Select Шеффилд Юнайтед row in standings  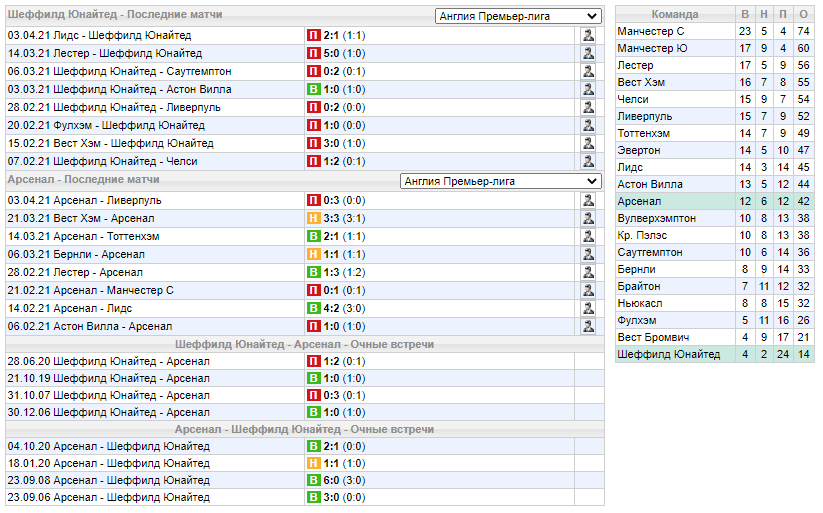coord(715,354)
